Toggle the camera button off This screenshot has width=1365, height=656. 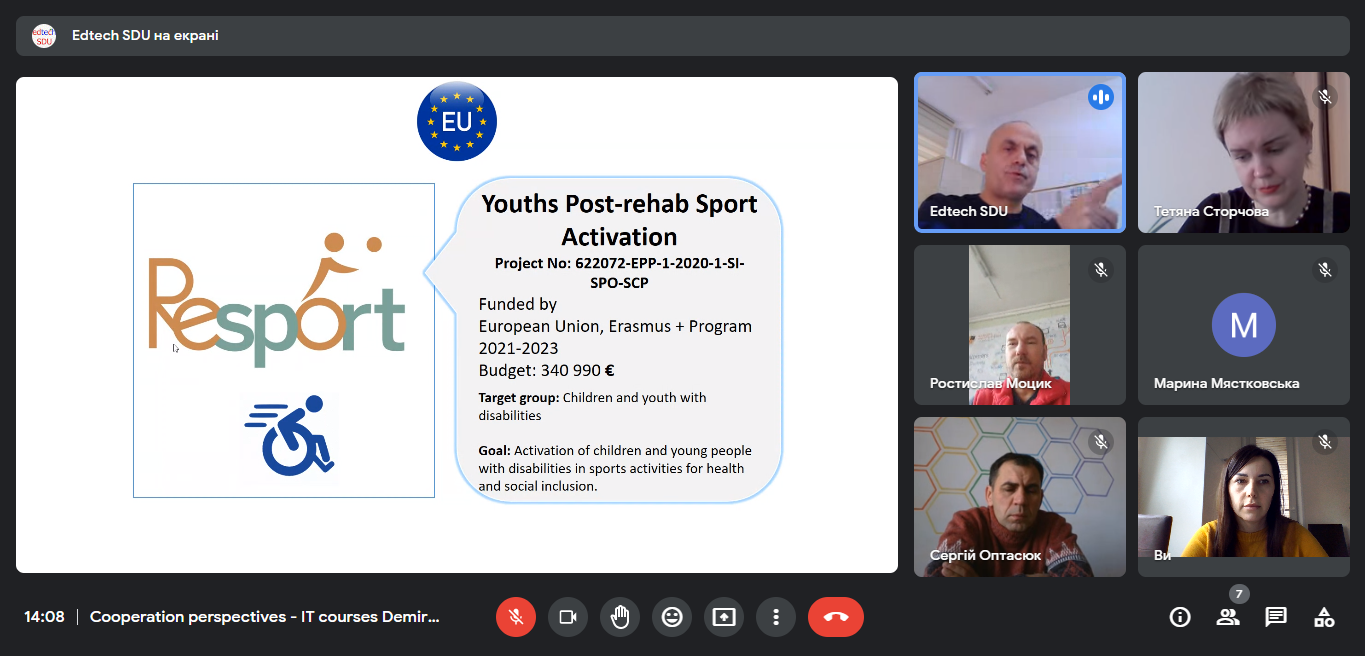click(x=568, y=617)
